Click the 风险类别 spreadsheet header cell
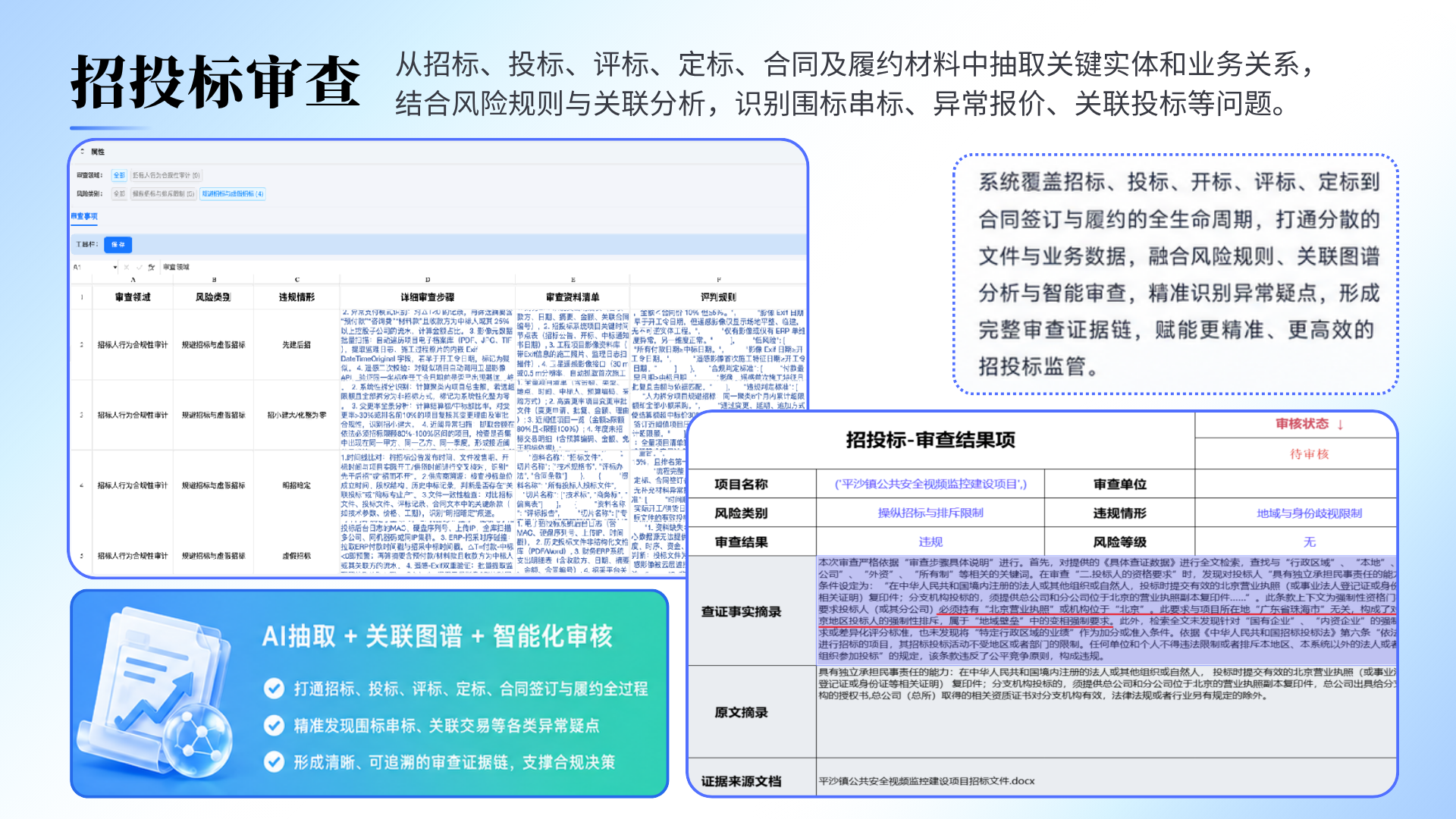 (x=214, y=297)
